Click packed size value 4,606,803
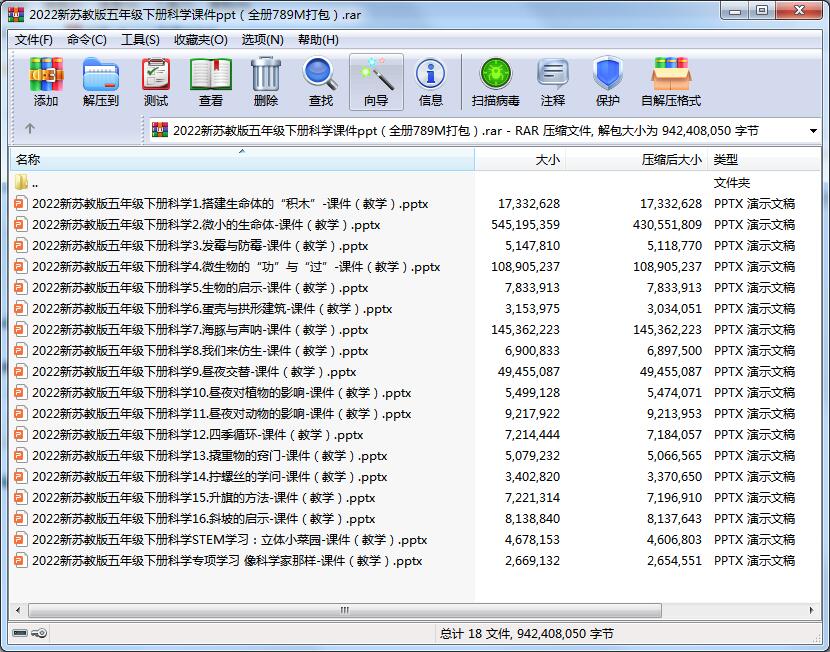830x652 pixels. point(674,539)
